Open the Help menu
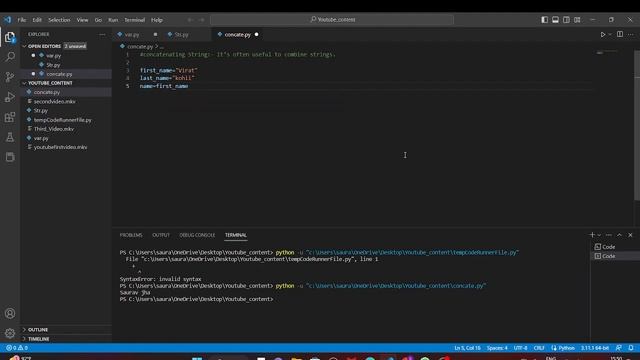Screen dimensions: 640x360 157,20
